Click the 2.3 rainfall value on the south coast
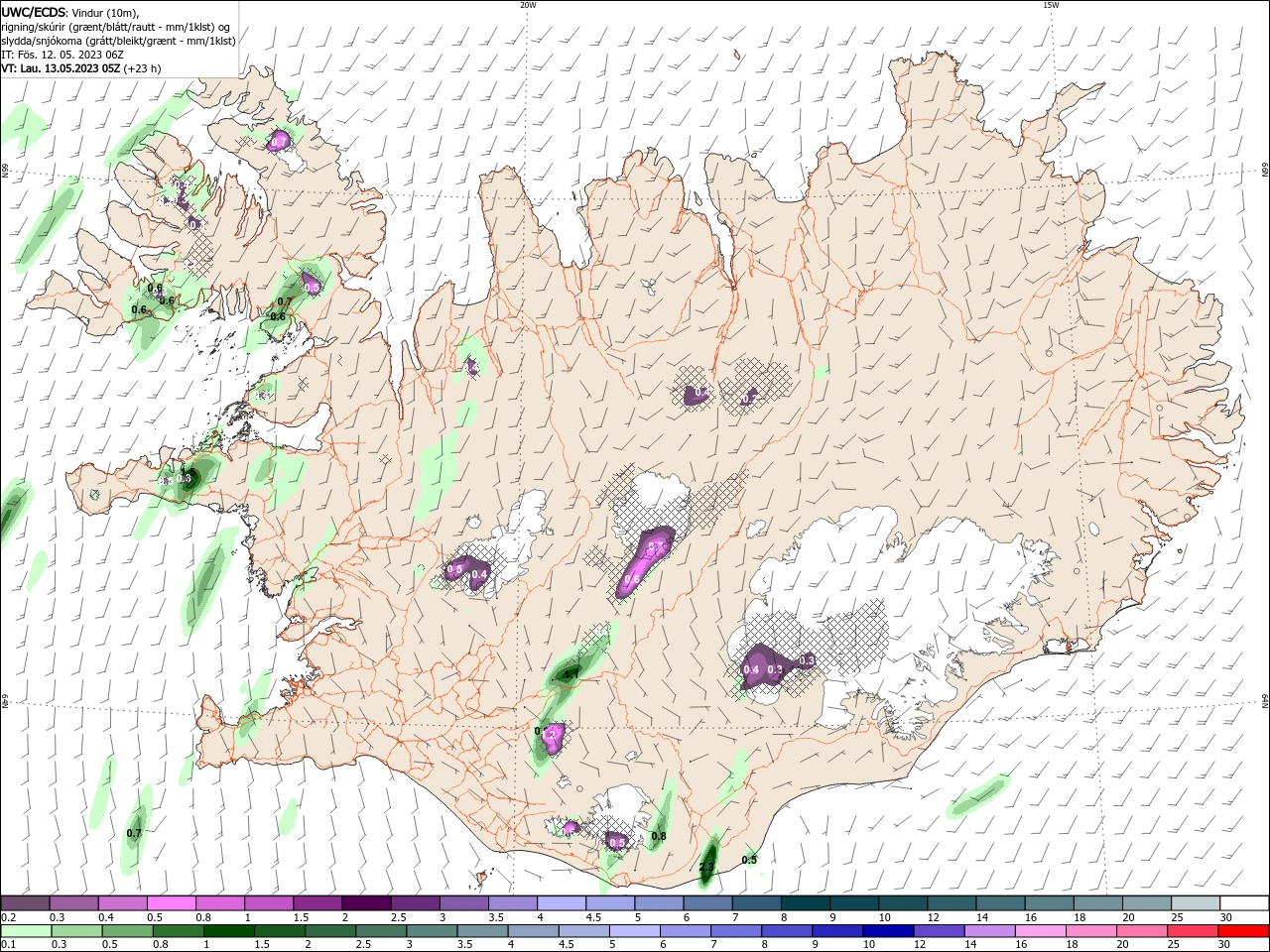1270x952 pixels. (x=706, y=867)
